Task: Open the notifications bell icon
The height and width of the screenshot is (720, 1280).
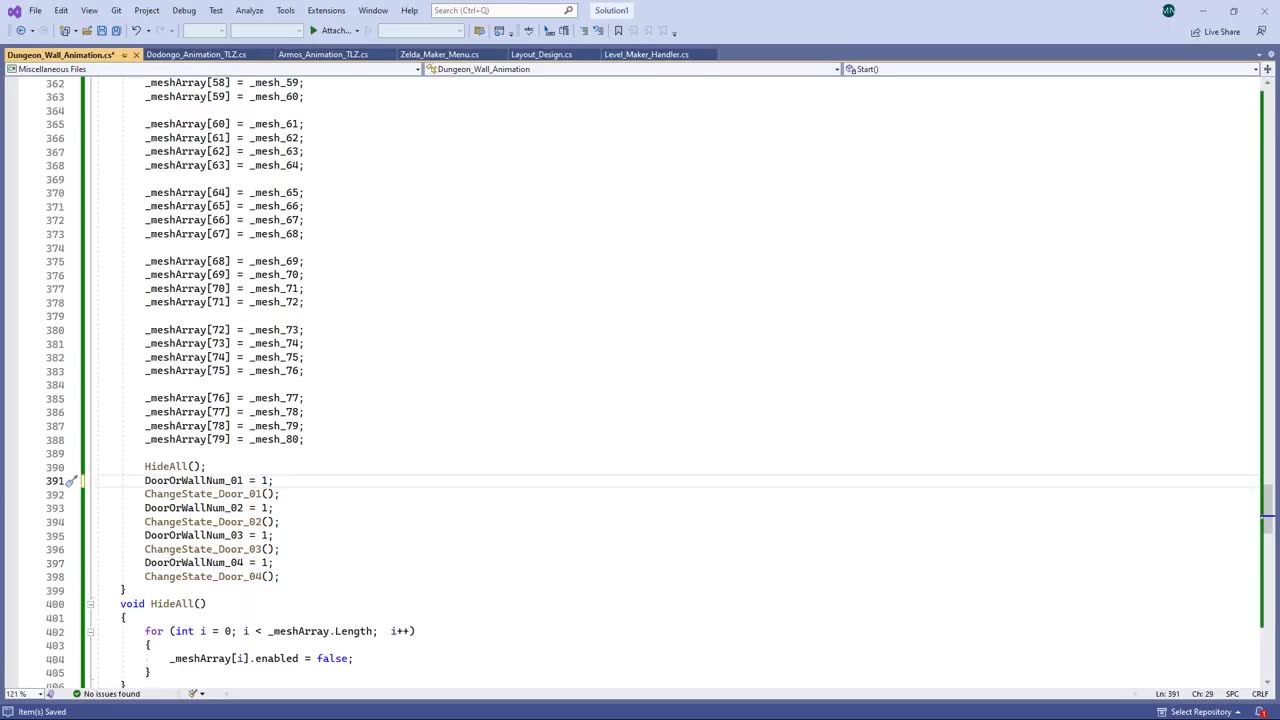Action: point(1261,712)
